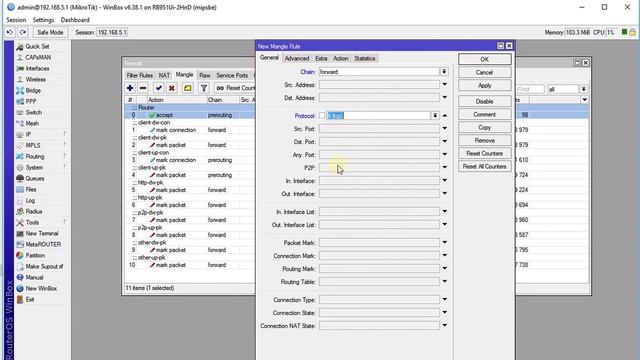Viewport: 640px width, 360px height.
Task: Toggle Safe Mode button
Action: click(50, 32)
